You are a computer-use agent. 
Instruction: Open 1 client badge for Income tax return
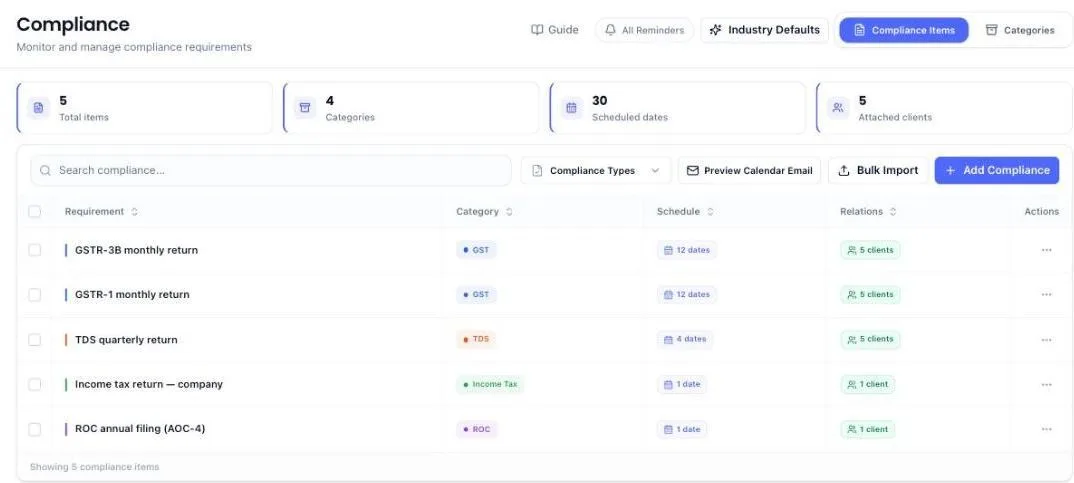click(867, 384)
